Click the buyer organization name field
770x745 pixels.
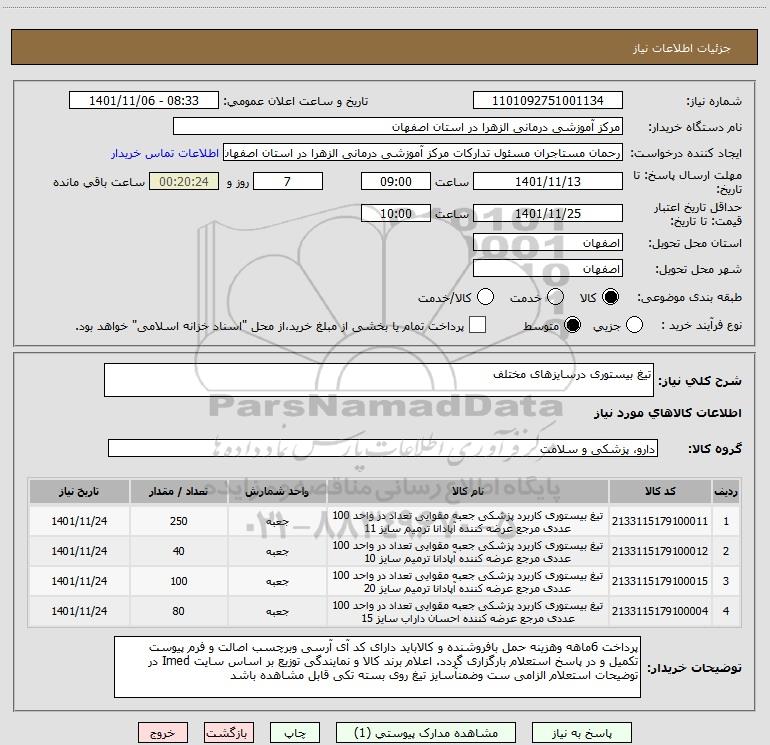tap(398, 127)
